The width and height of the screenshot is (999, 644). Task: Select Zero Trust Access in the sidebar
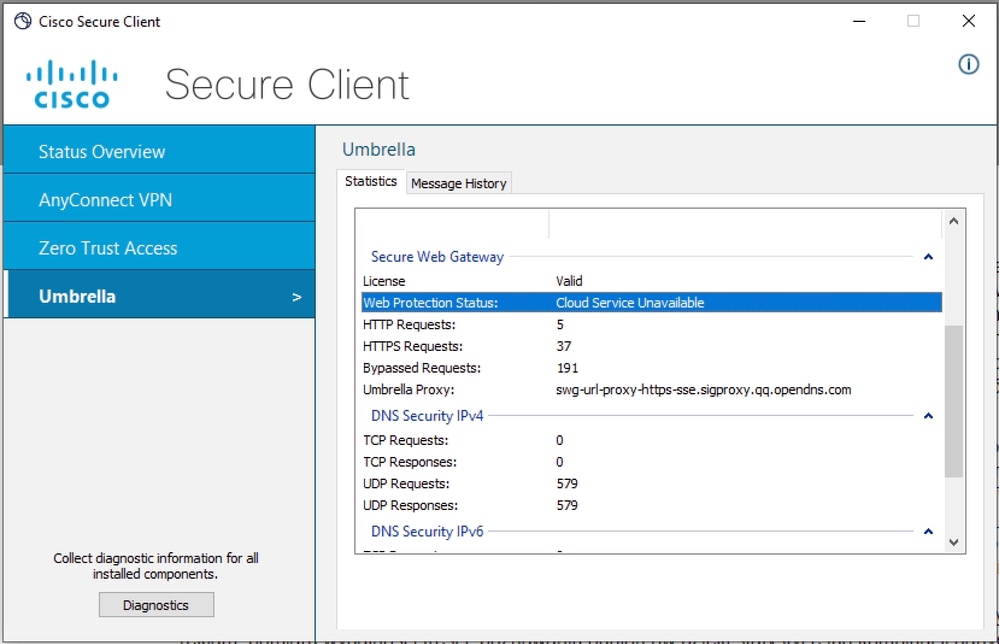point(159,247)
